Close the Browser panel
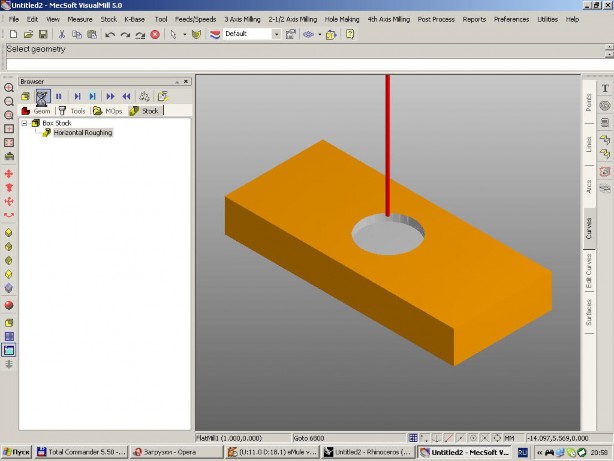 click(186, 81)
